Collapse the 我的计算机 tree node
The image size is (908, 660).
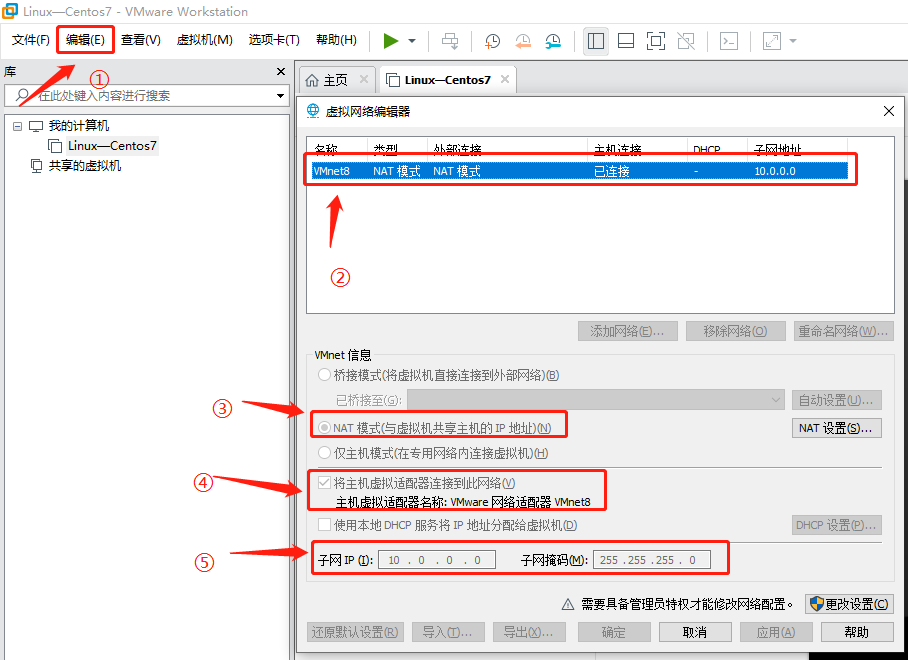[17, 126]
